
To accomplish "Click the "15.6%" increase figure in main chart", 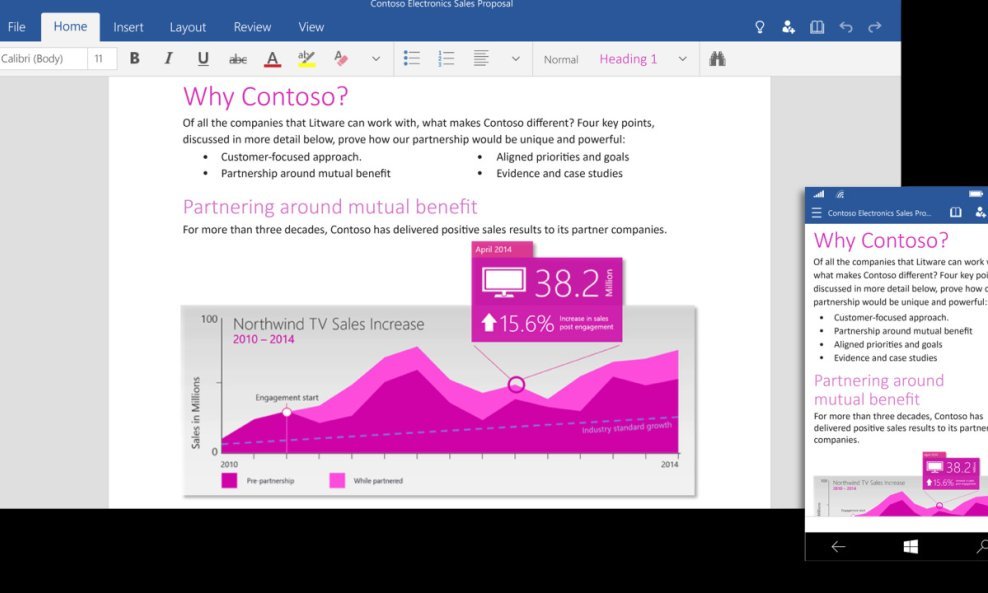I will tap(526, 324).
